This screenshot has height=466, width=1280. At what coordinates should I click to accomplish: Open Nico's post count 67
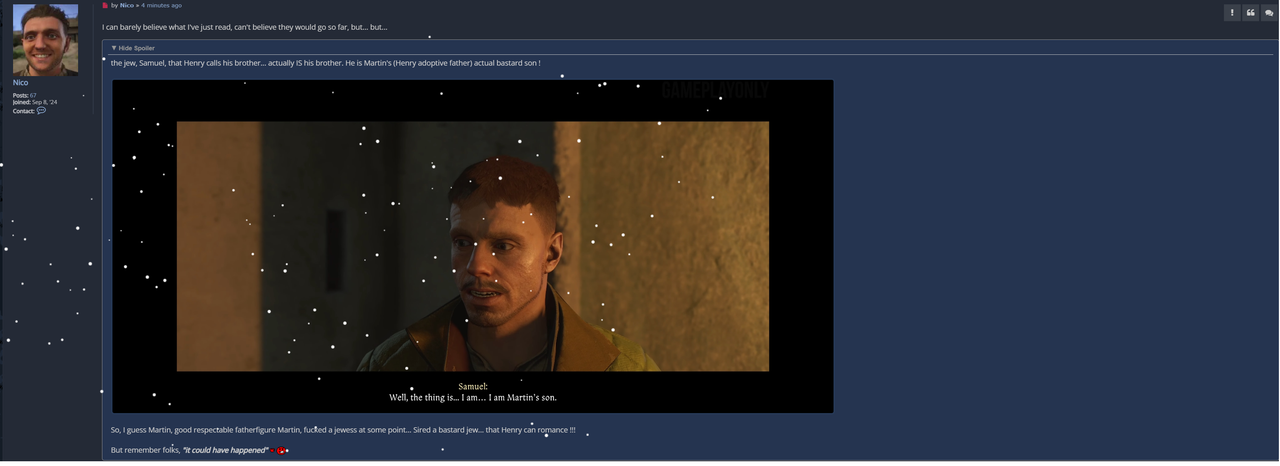click(33, 95)
